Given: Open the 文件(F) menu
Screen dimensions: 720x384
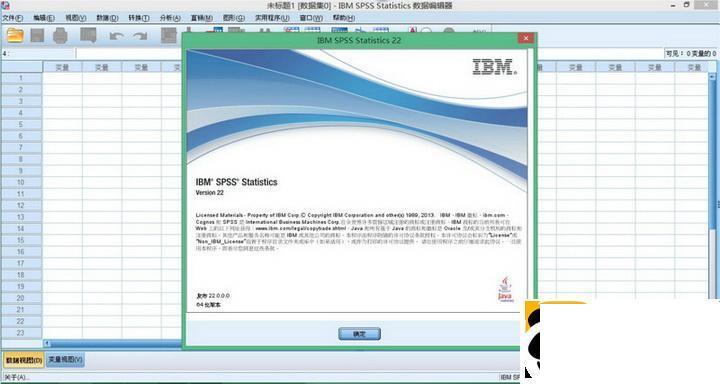Looking at the screenshot, I should tap(12, 18).
